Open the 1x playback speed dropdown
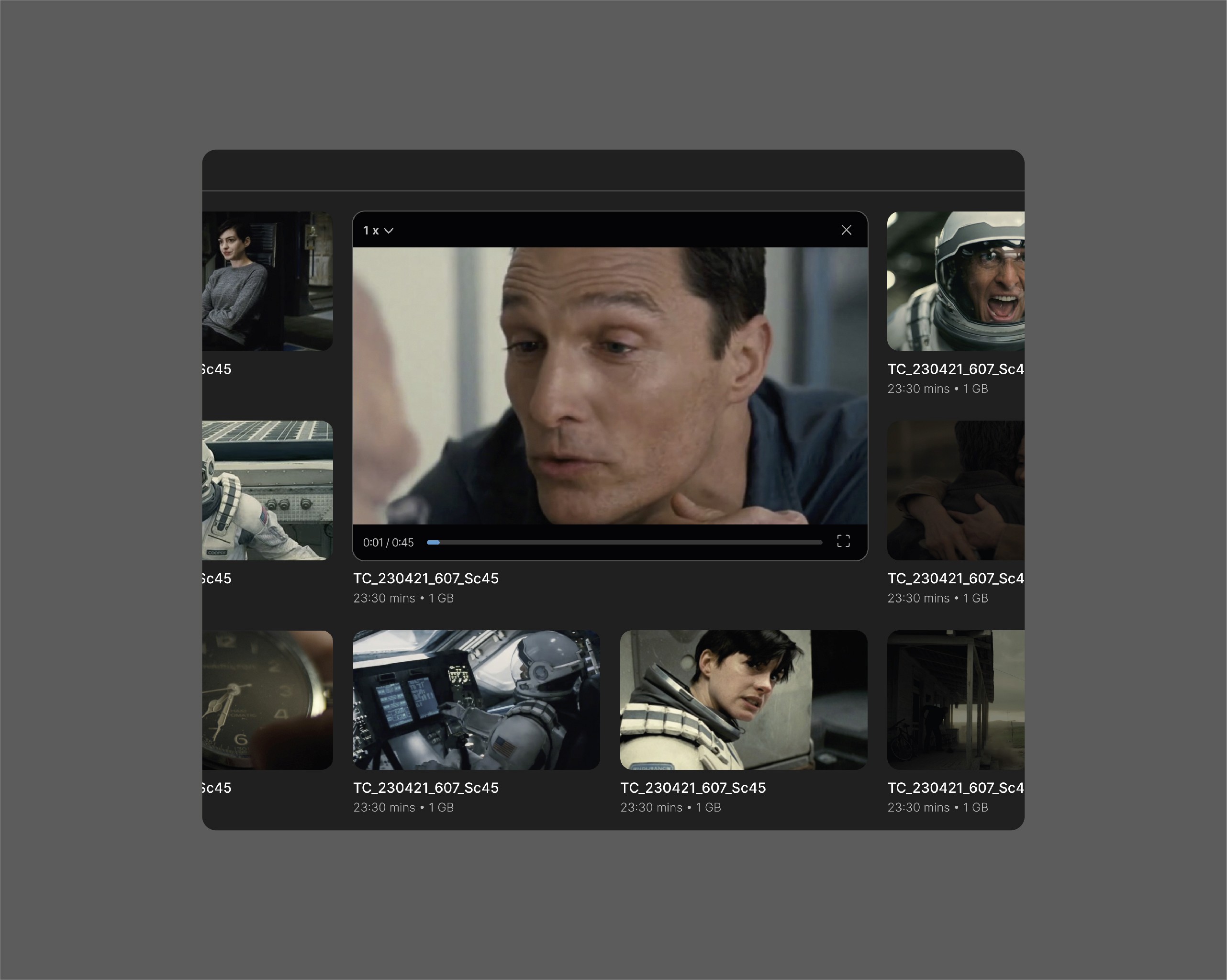The height and width of the screenshot is (980, 1227). pyautogui.click(x=379, y=231)
